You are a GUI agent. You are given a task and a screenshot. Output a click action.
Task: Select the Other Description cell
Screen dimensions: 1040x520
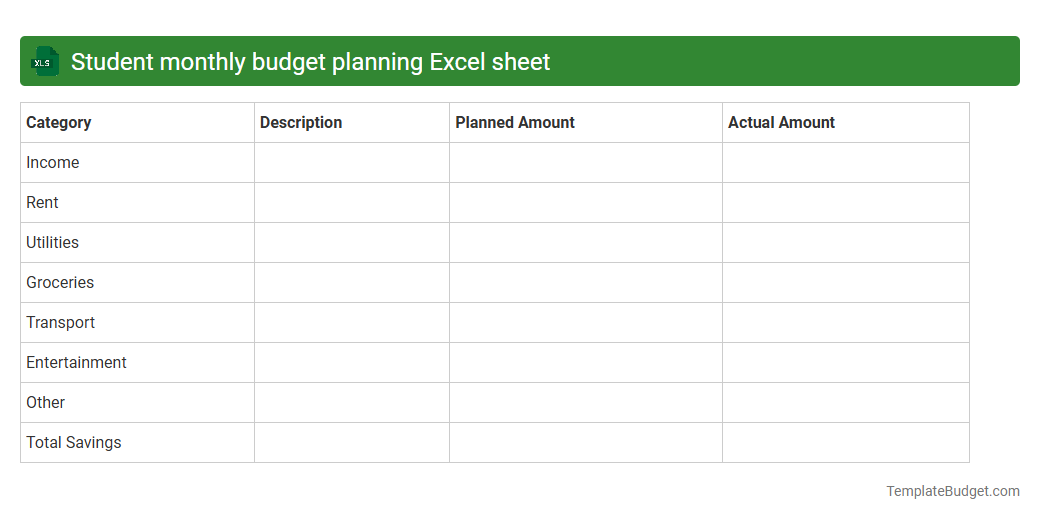click(352, 403)
